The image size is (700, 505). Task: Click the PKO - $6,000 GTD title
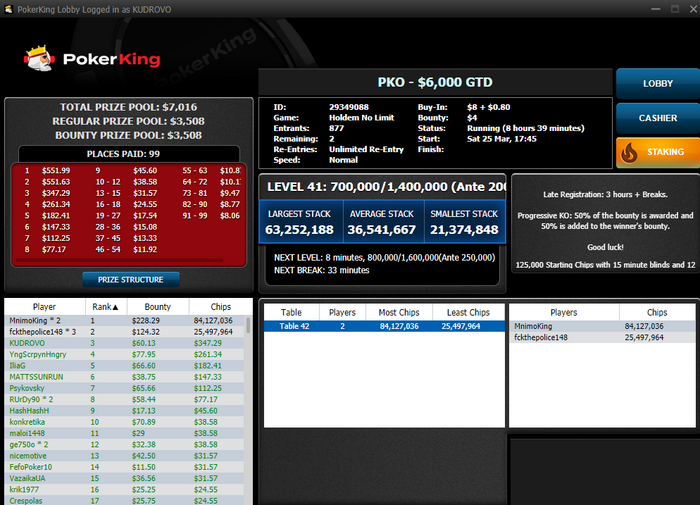click(x=435, y=82)
